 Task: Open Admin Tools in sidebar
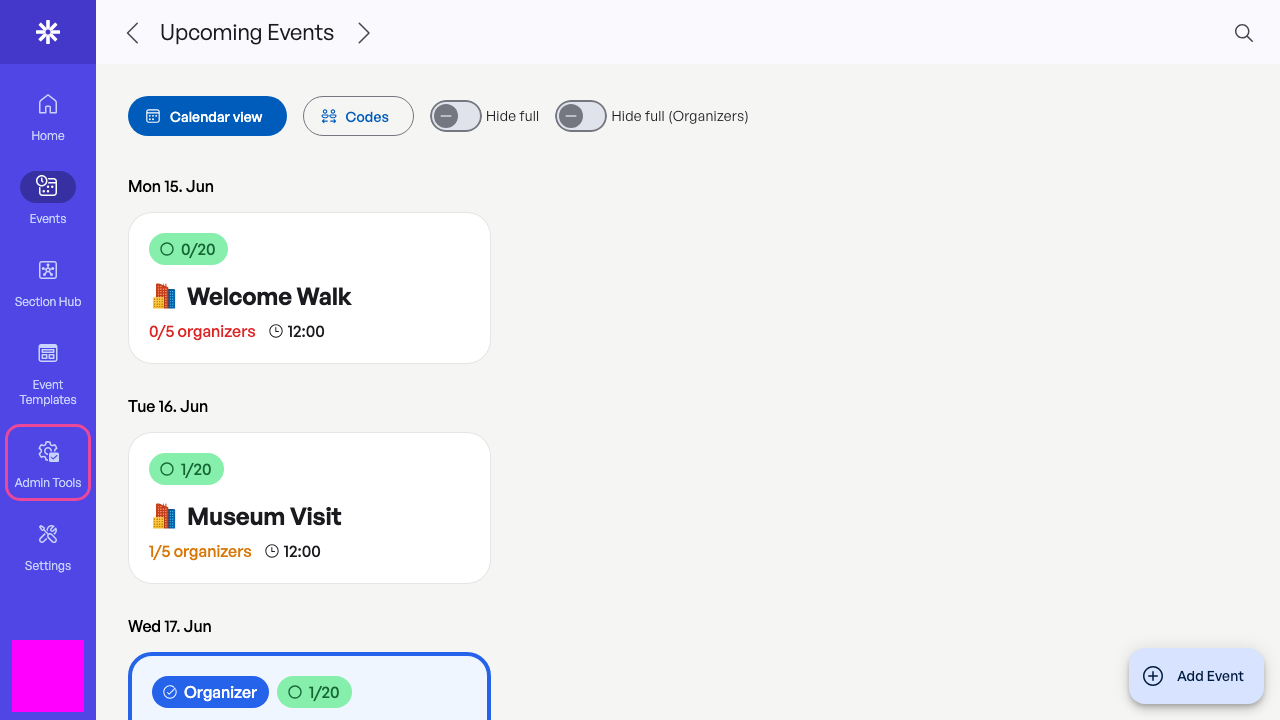click(48, 462)
